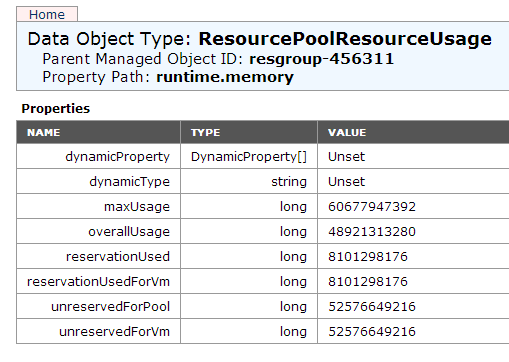Select the DynamicProperty[] type cell
Viewport: 509px width, 362px height.
click(x=249, y=157)
